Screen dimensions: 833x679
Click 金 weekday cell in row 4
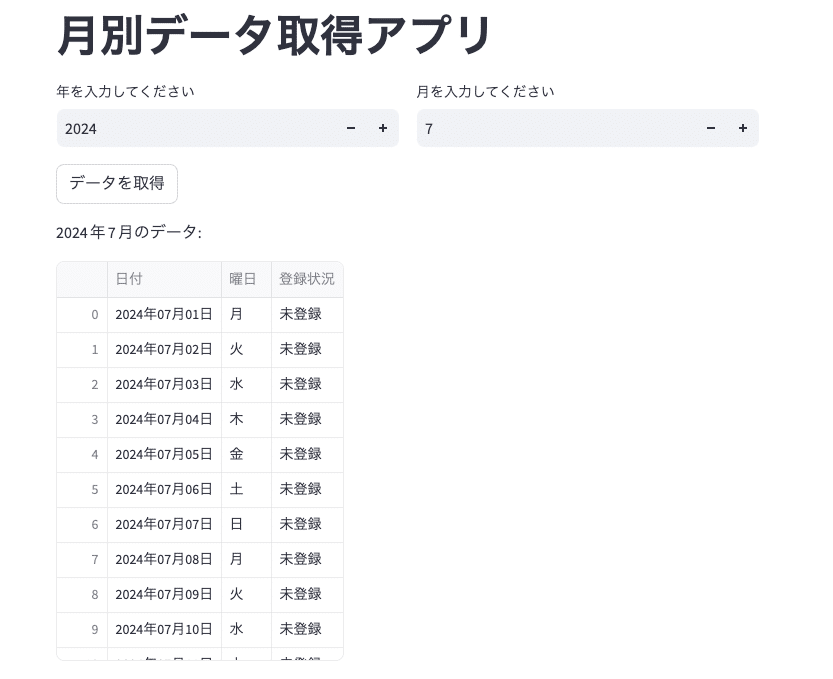click(246, 455)
